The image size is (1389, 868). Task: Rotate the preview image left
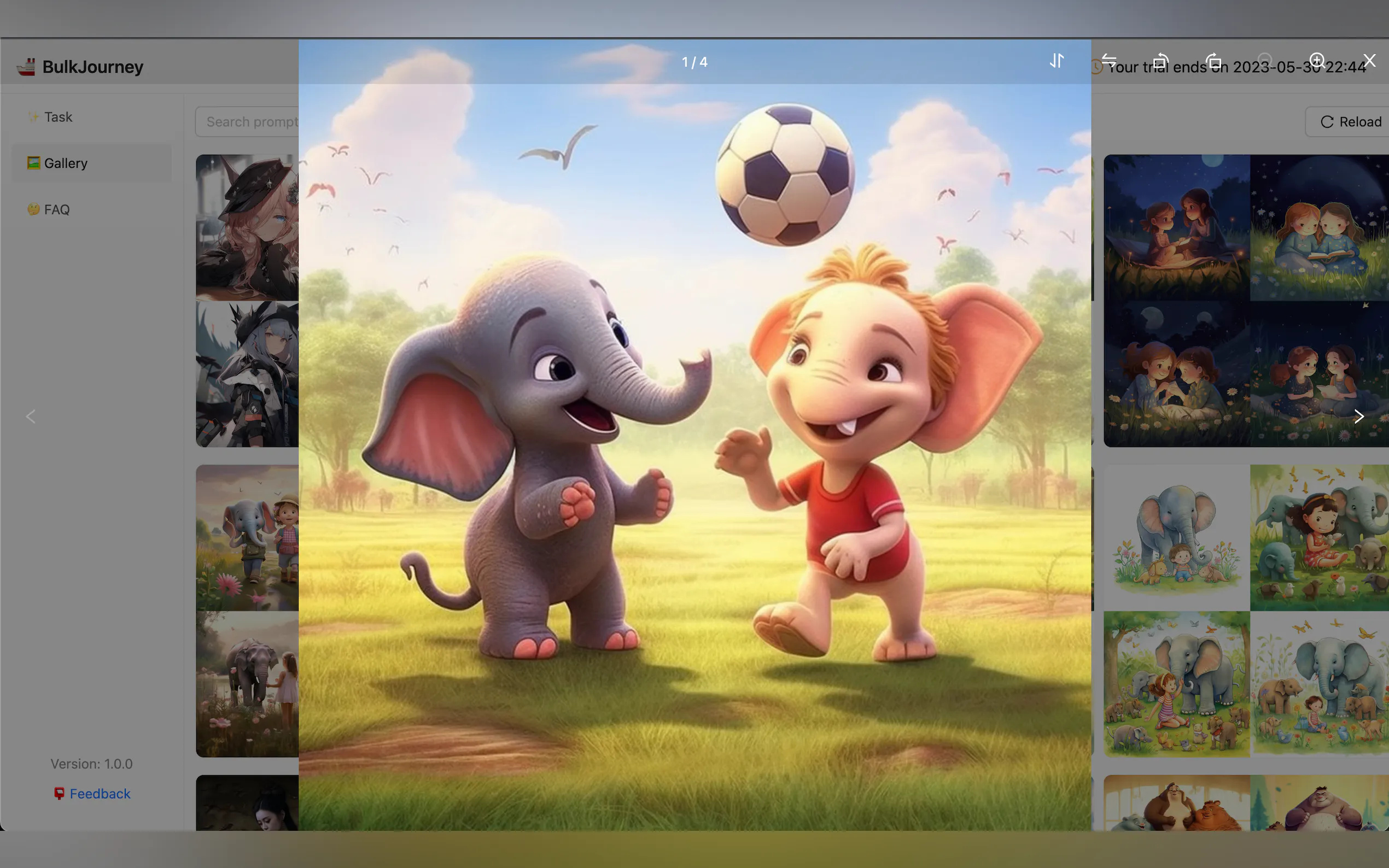coord(1160,61)
